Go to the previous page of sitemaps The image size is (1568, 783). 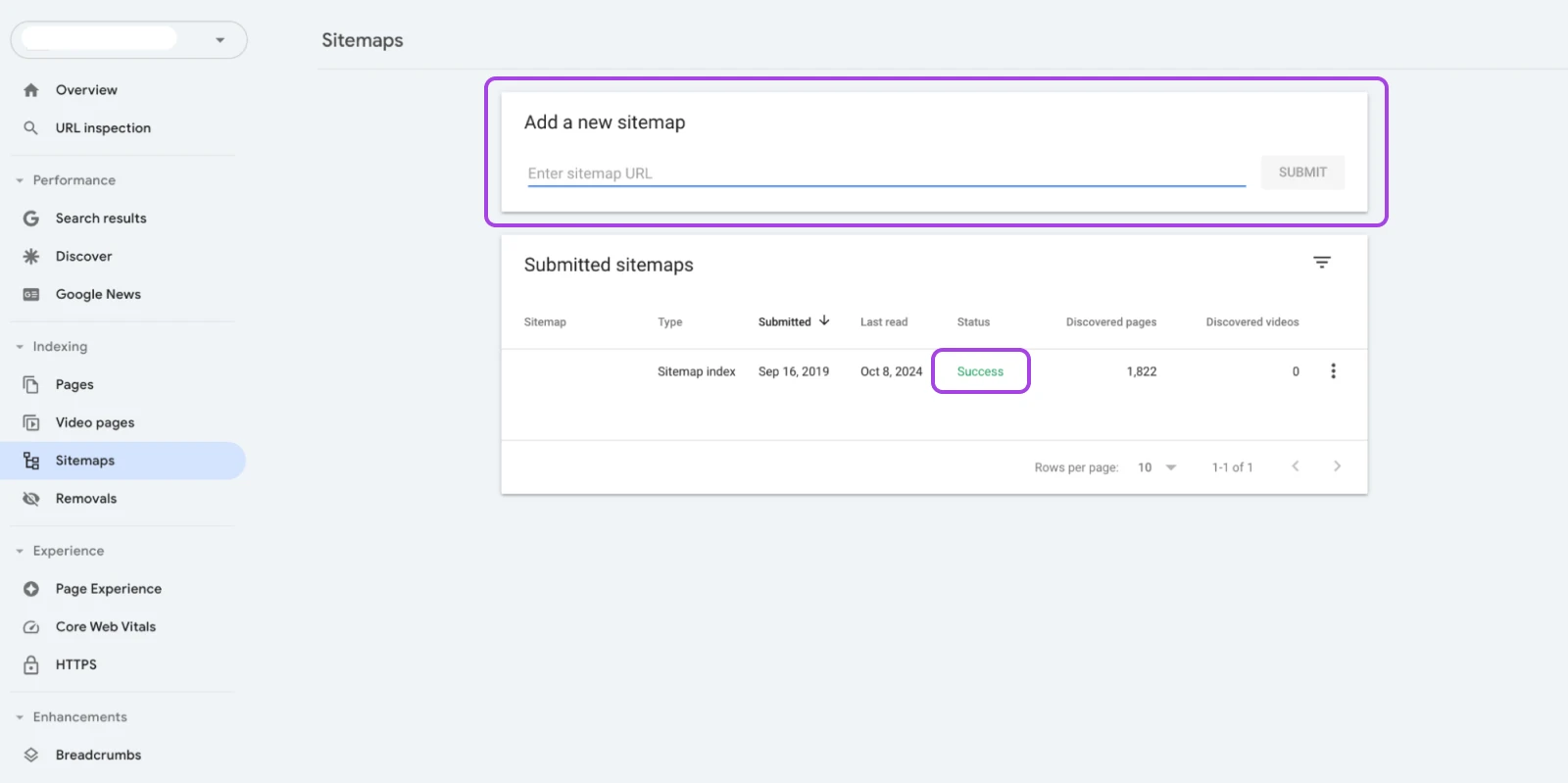click(1296, 466)
